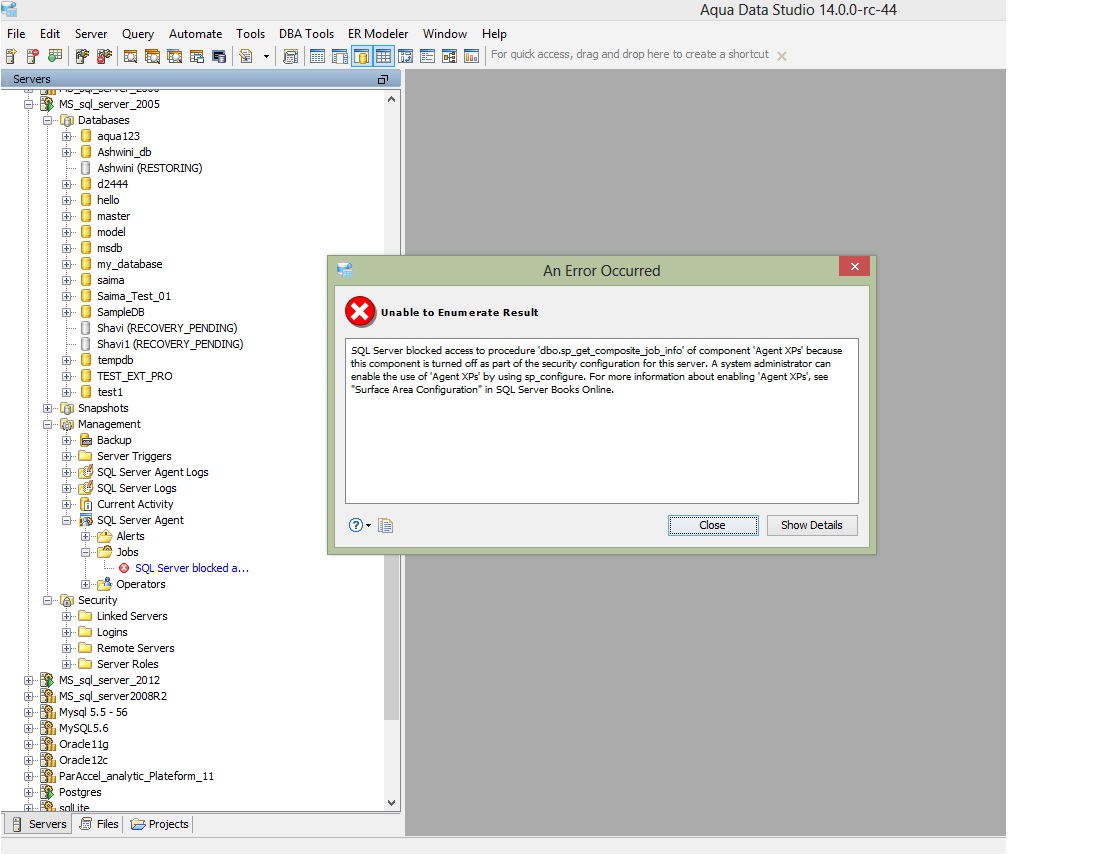Expand the Oracle11g server
The width and height of the screenshot is (1108, 855).
click(28, 744)
